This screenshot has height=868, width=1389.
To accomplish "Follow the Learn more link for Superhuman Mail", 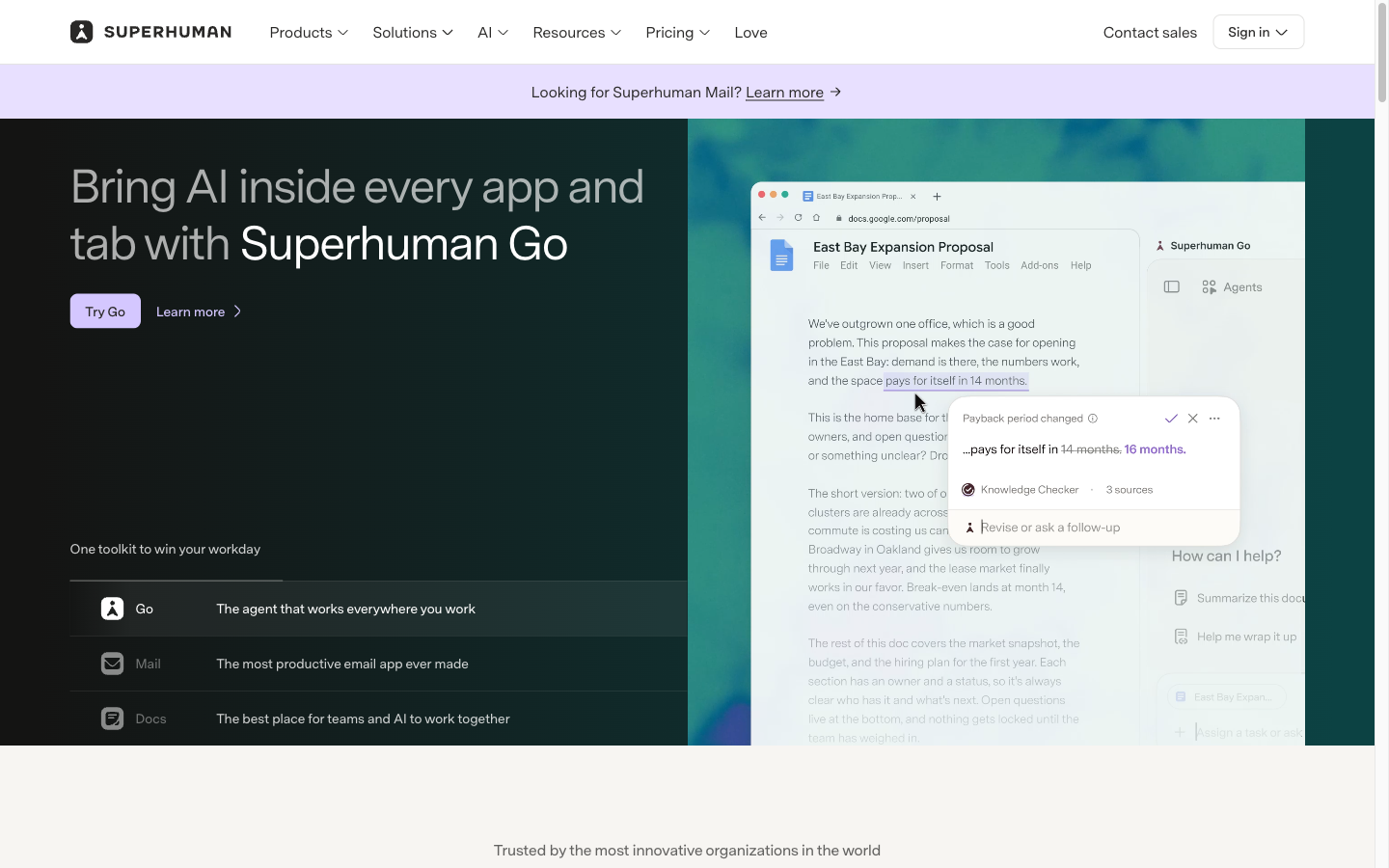I will pyautogui.click(x=784, y=93).
